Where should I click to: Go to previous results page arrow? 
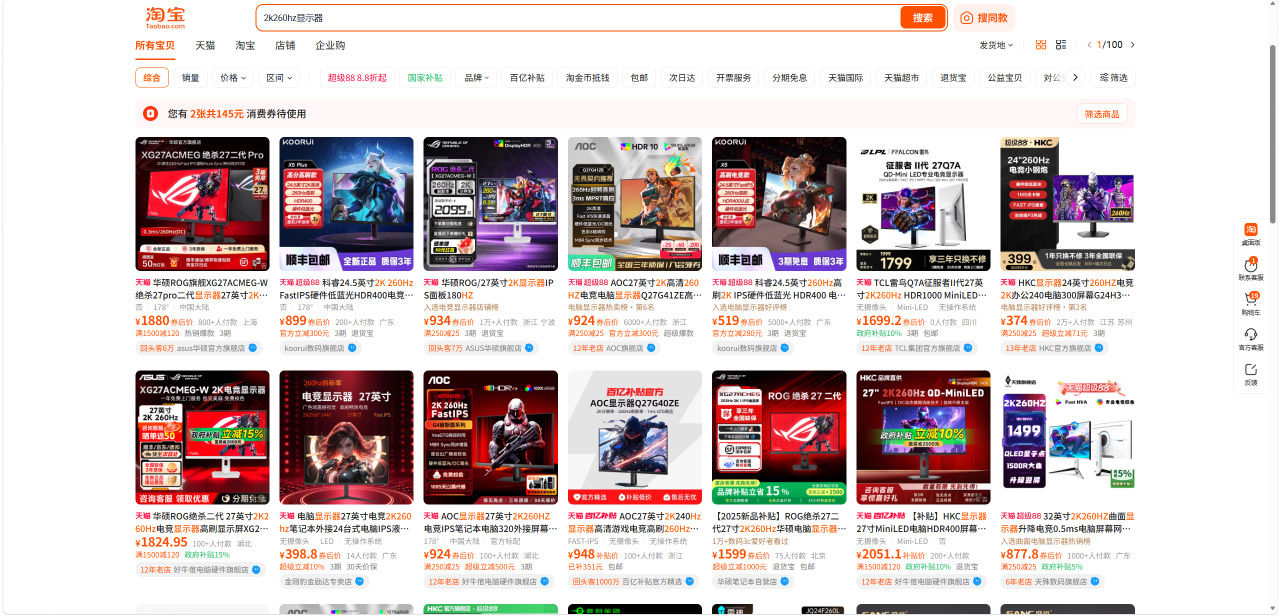(x=1090, y=45)
